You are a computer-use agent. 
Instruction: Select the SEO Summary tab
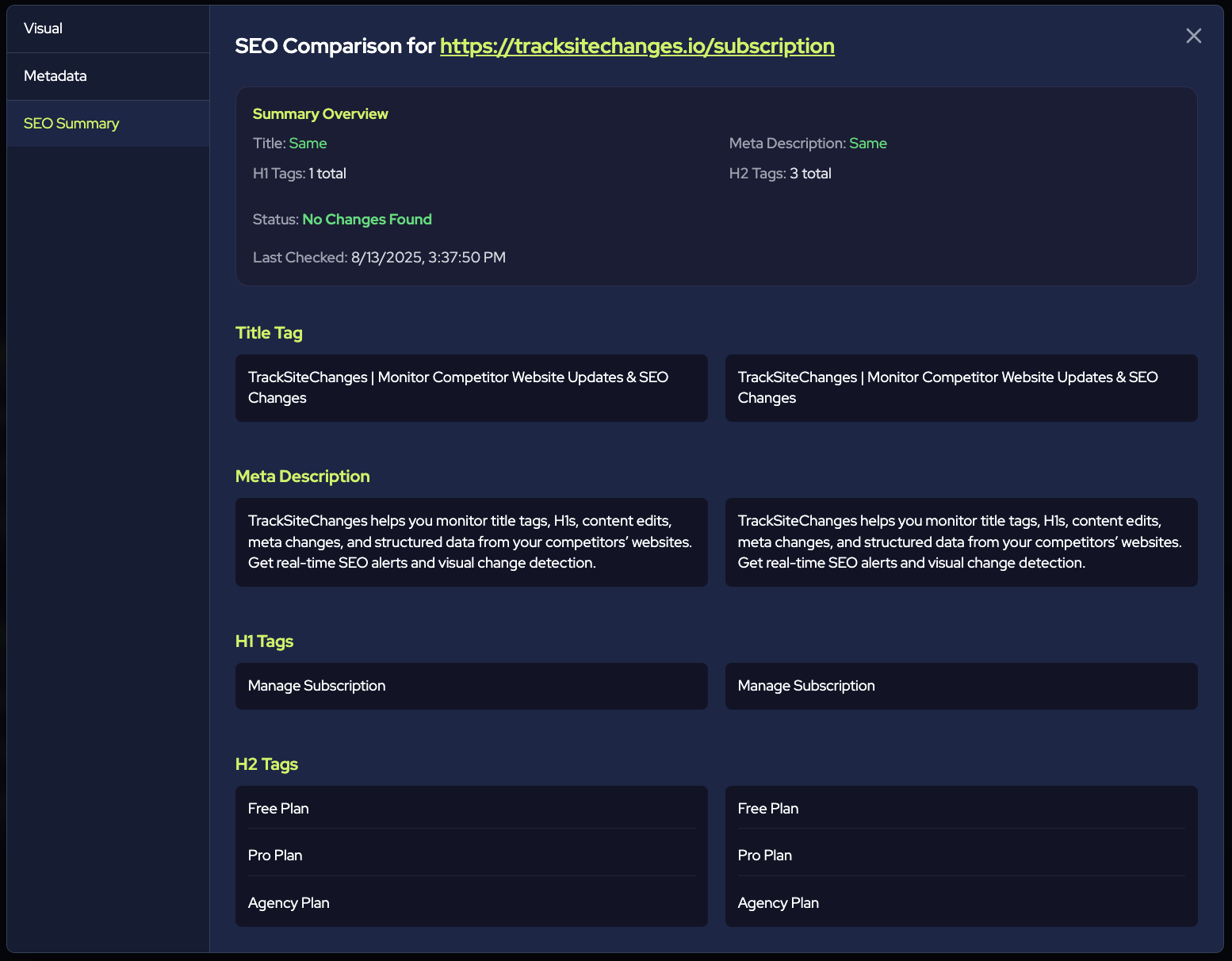point(108,124)
